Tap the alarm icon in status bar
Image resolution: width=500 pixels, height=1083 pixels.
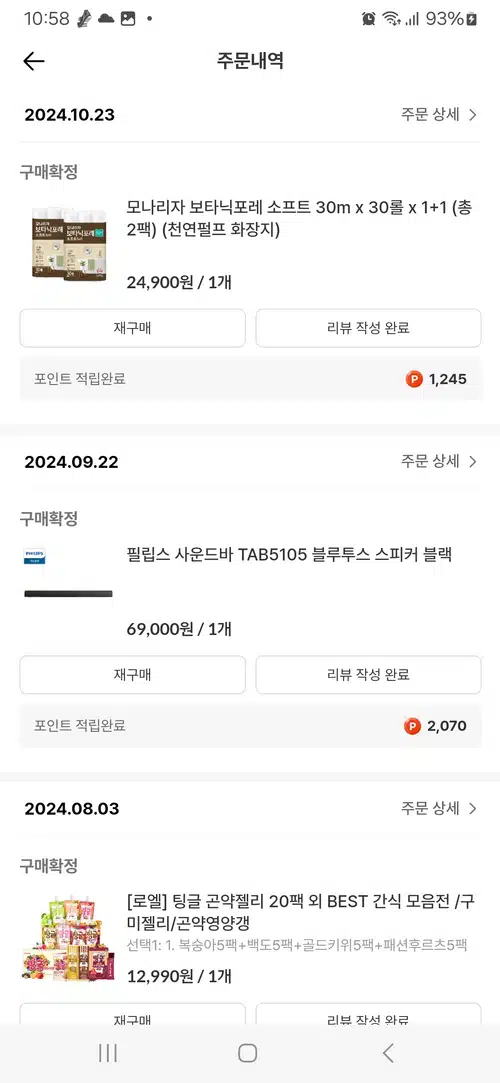pyautogui.click(x=368, y=19)
